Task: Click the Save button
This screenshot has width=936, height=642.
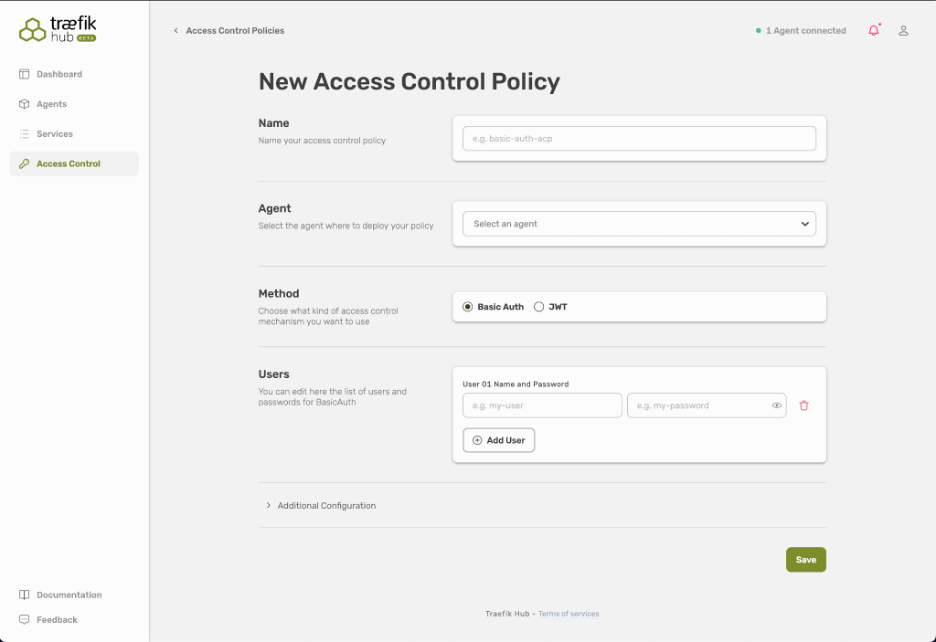Action: 805,560
